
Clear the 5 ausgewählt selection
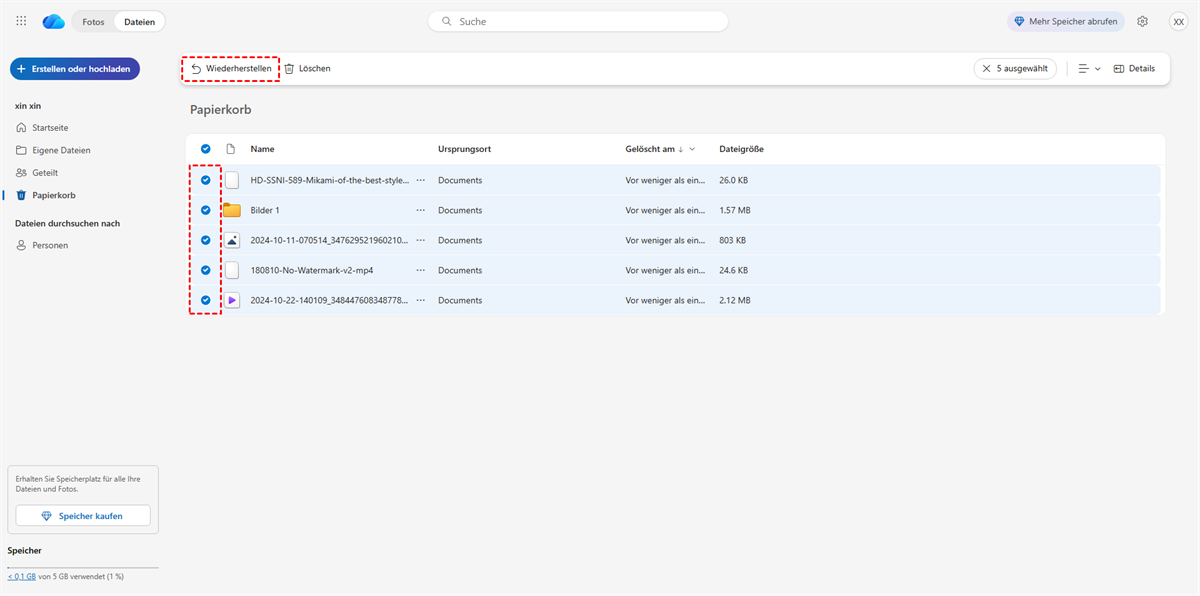point(987,69)
